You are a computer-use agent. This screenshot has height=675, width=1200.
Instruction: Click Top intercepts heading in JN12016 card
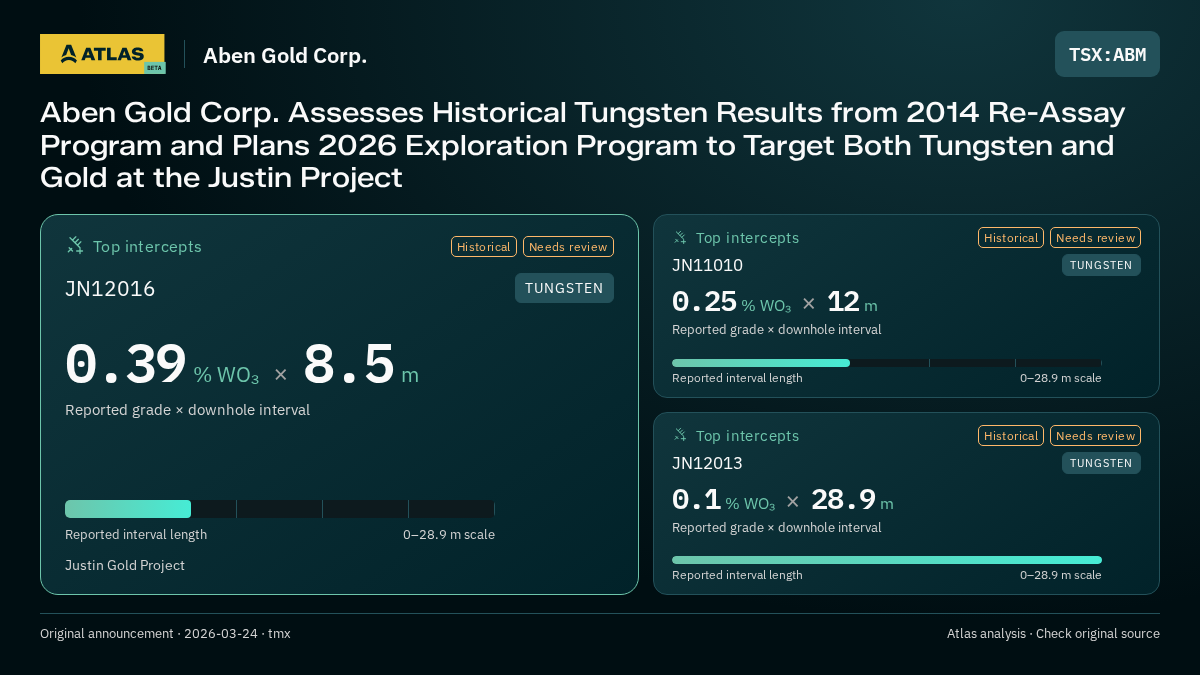[147, 246]
